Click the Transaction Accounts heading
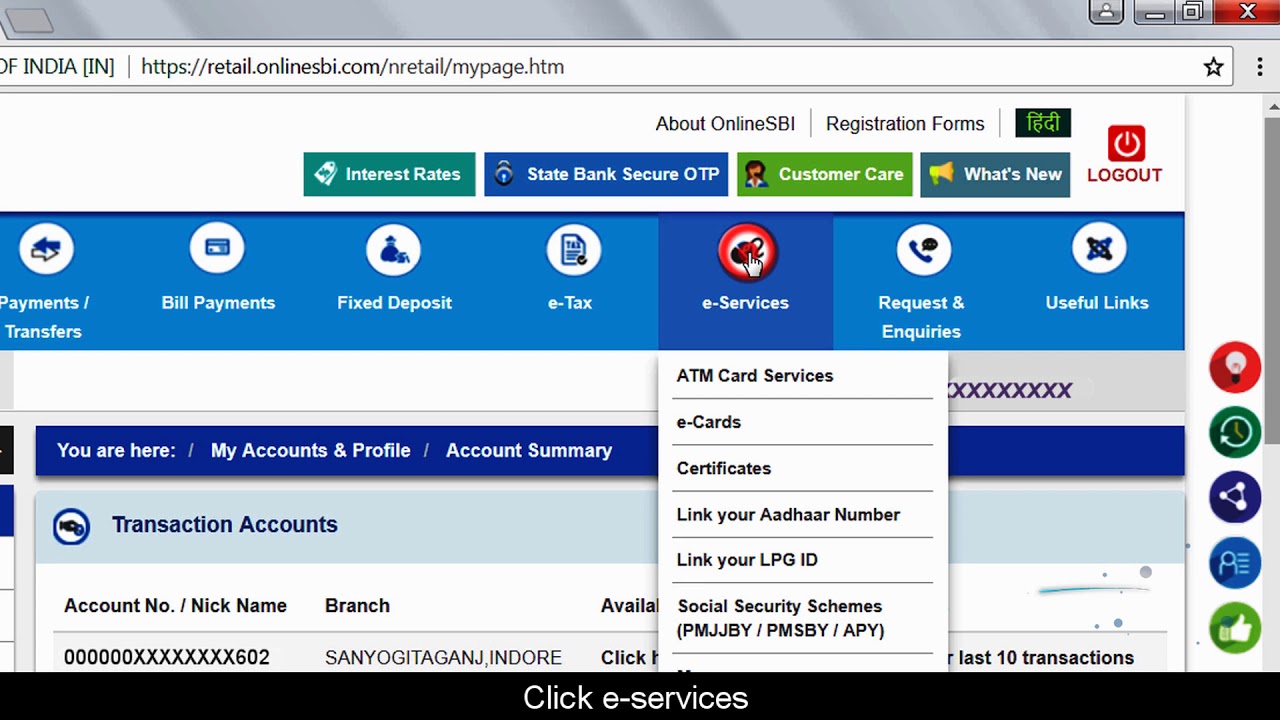 click(225, 525)
